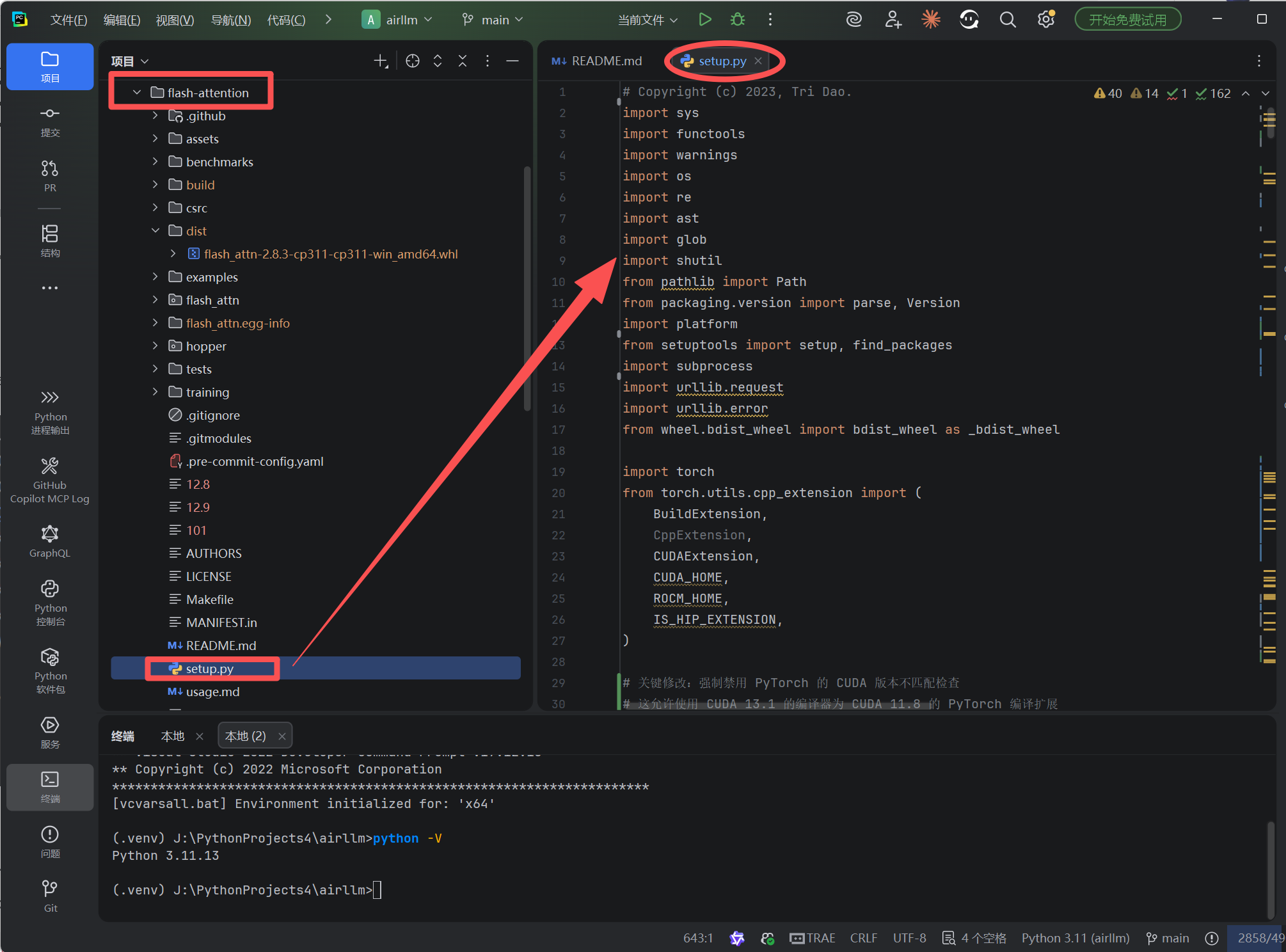Open the main branch dropdown

pyautogui.click(x=493, y=20)
